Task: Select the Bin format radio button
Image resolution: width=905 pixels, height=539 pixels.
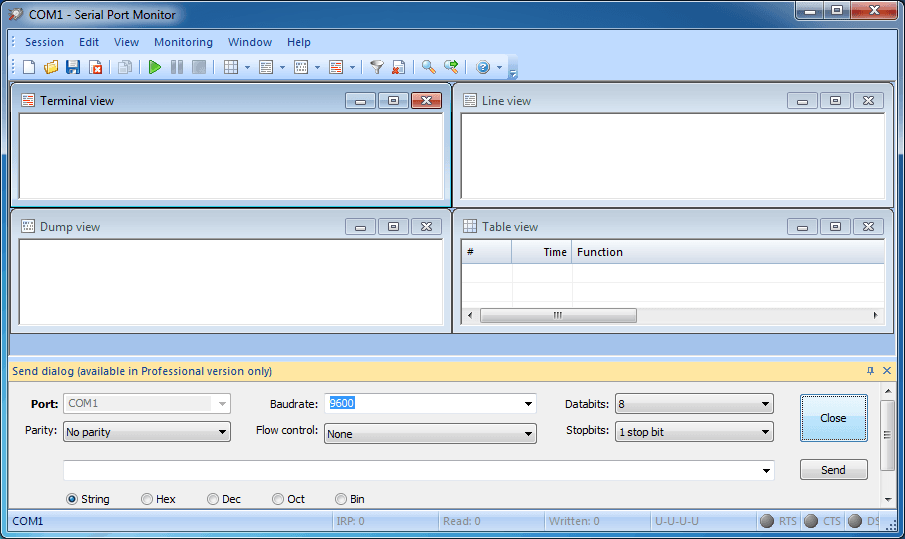Action: pyautogui.click(x=341, y=499)
